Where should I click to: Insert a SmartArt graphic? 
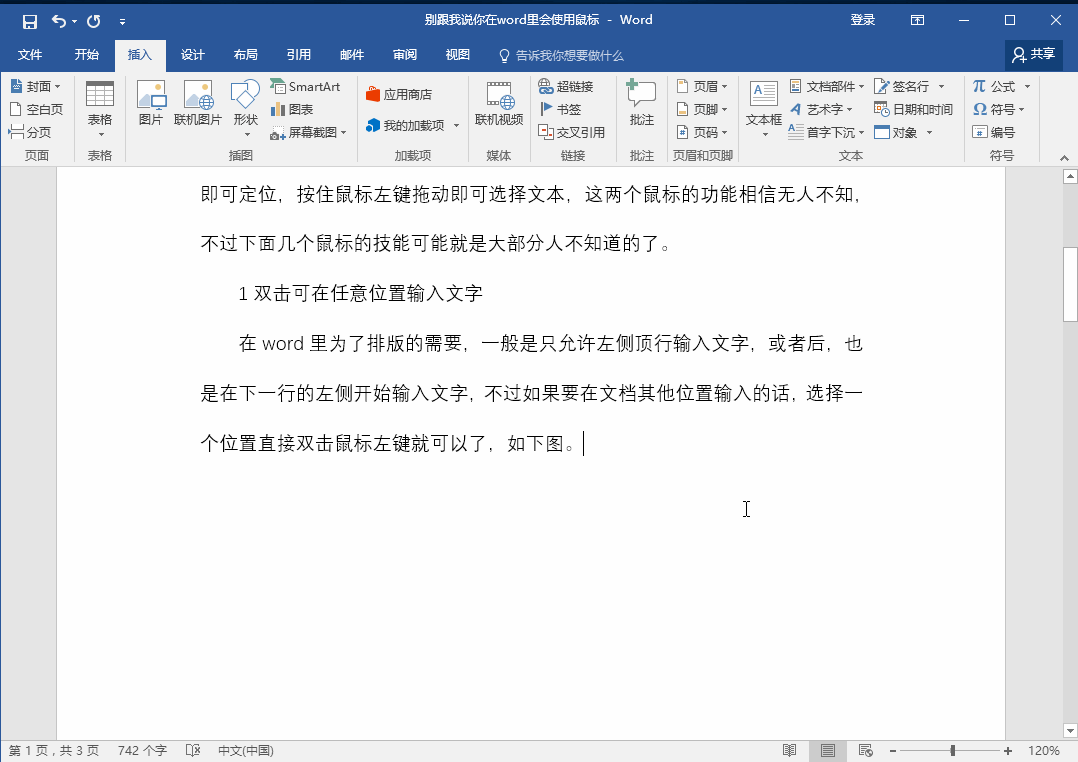click(305, 87)
